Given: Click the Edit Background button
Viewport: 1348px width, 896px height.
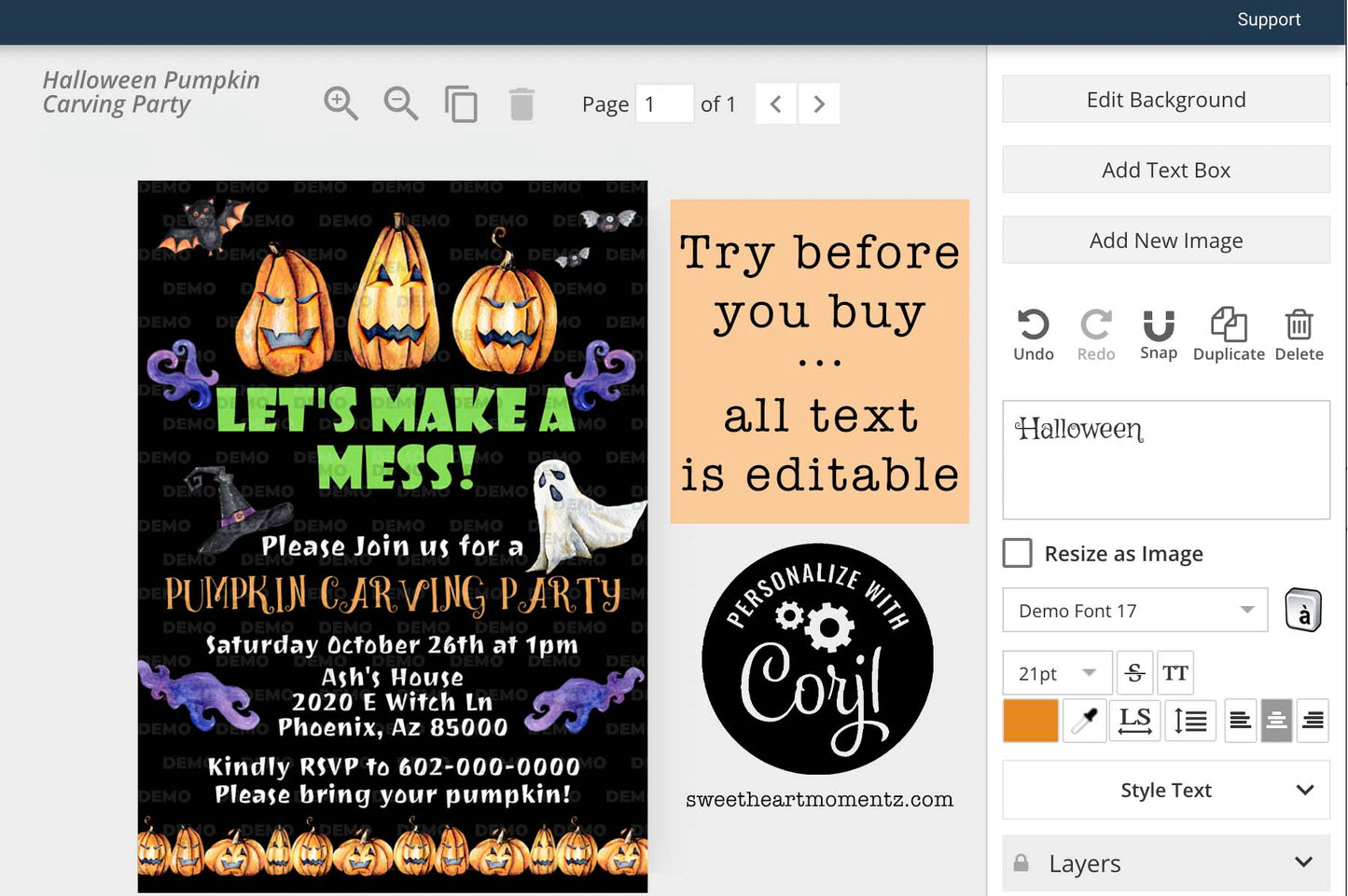Looking at the screenshot, I should [1166, 100].
